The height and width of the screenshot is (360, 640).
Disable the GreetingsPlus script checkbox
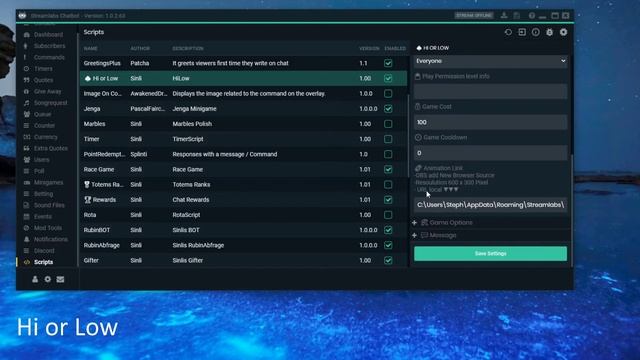click(x=388, y=63)
